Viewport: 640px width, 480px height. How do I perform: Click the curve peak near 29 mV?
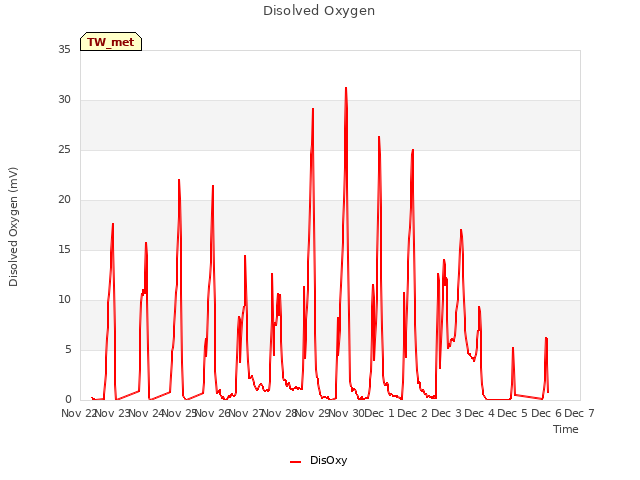[x=313, y=109]
